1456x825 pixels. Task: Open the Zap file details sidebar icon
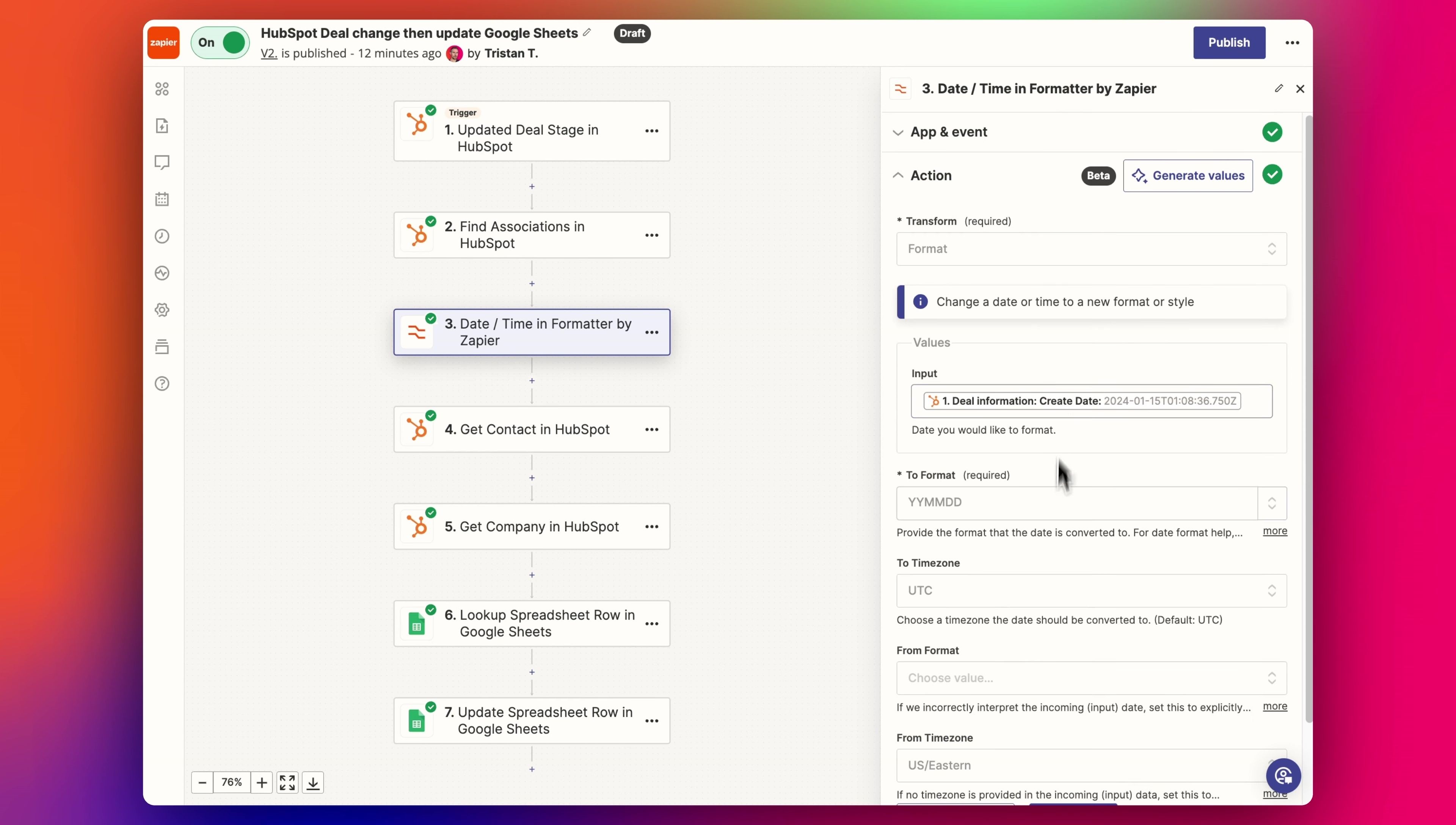click(x=162, y=126)
